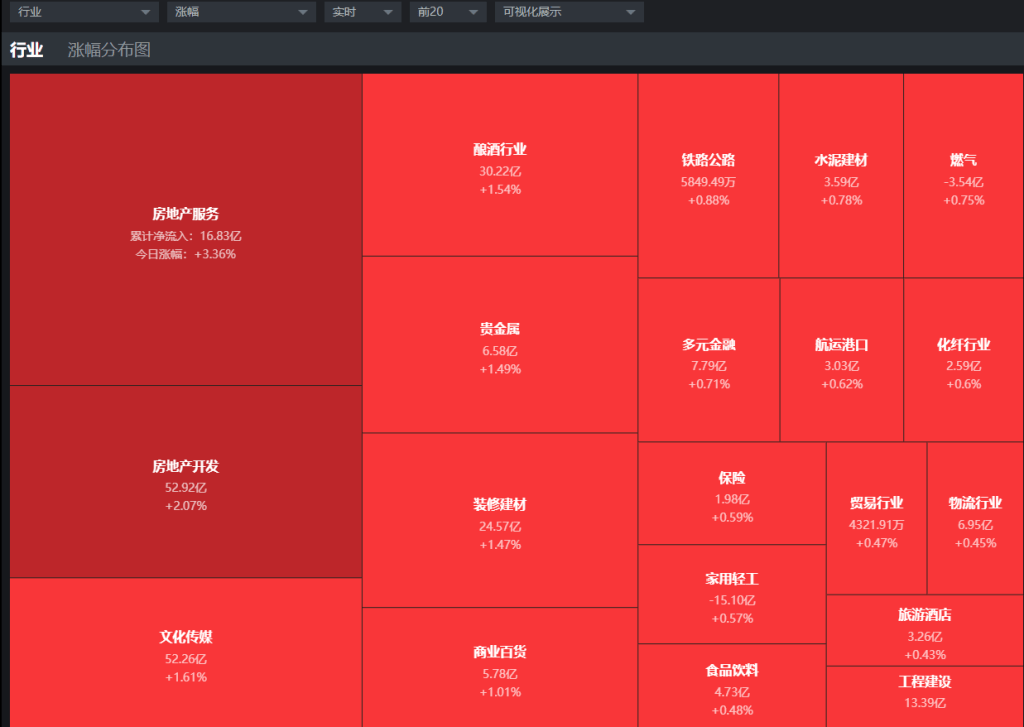Click the 燃气 sector block
1024x727 pixels.
[x=963, y=176]
